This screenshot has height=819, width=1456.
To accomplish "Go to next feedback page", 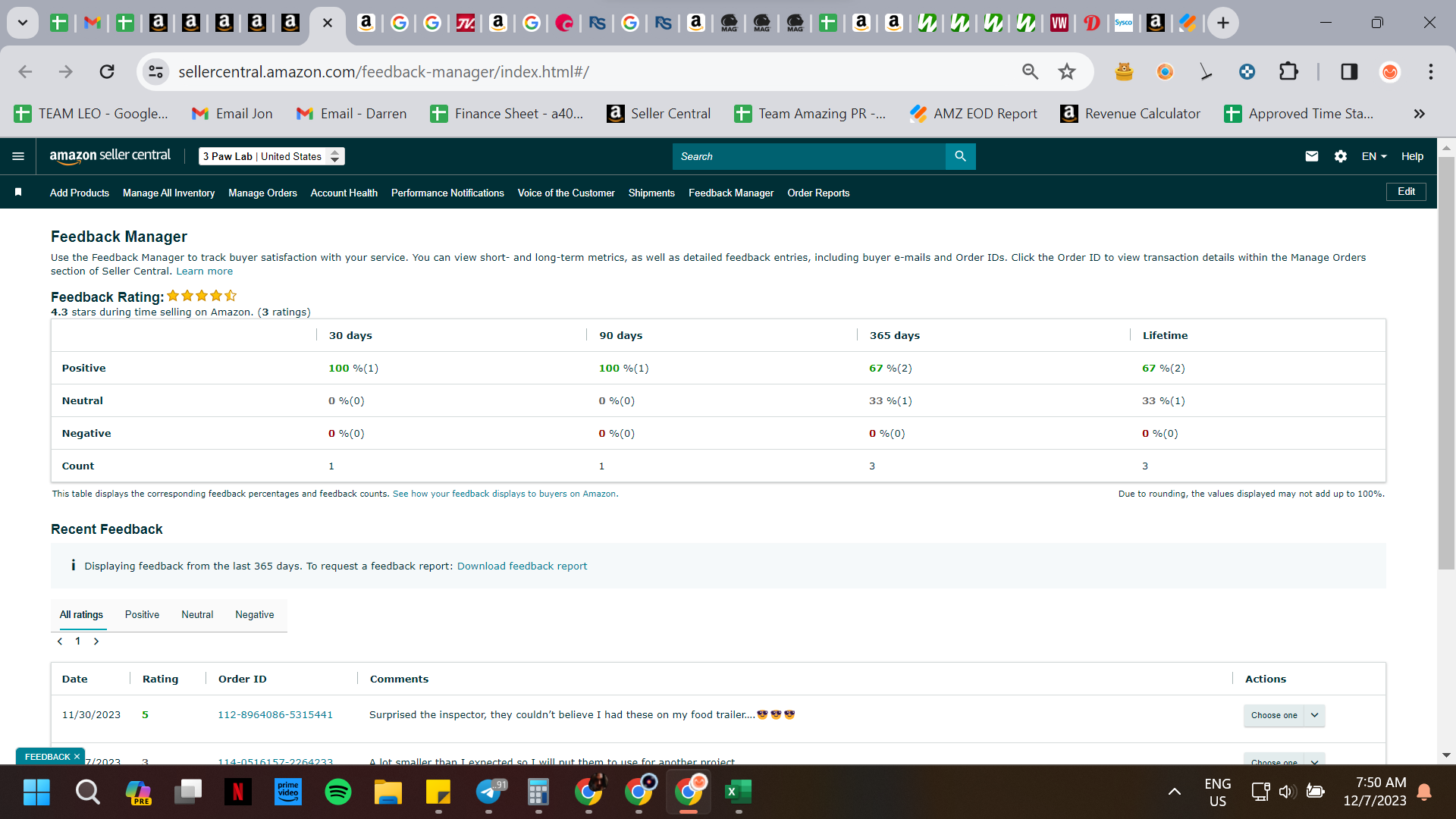I will point(96,641).
